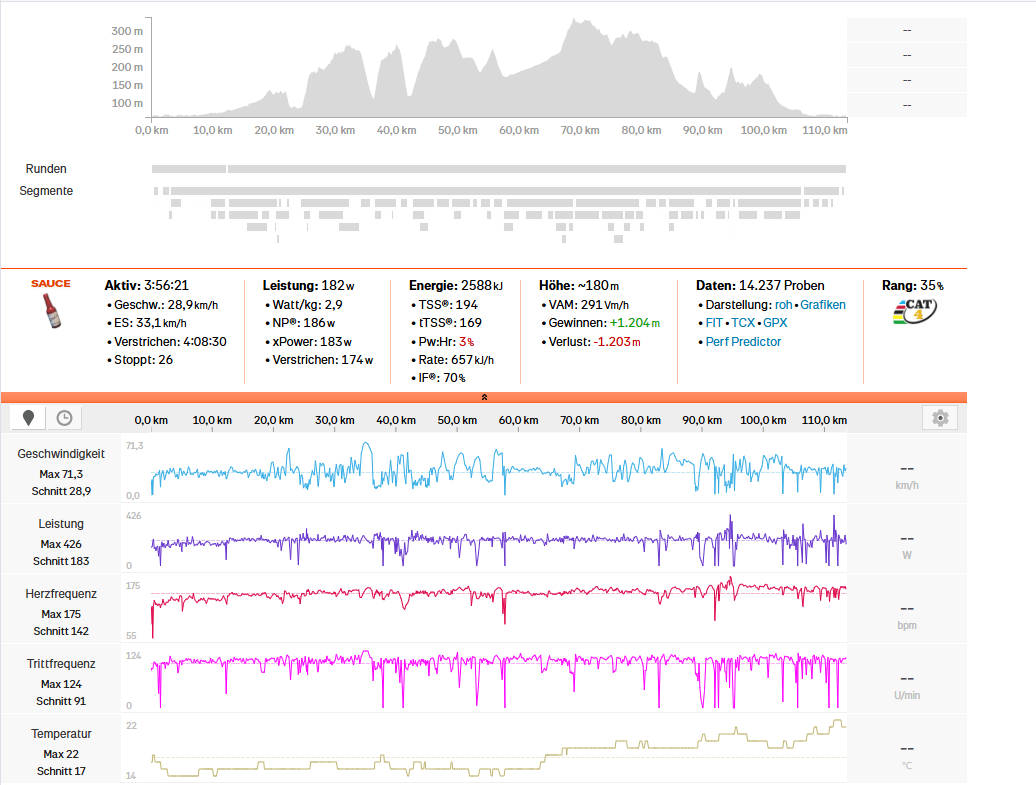Switch x-axis to time with clock icon
This screenshot has width=1036, height=785.
[64, 418]
